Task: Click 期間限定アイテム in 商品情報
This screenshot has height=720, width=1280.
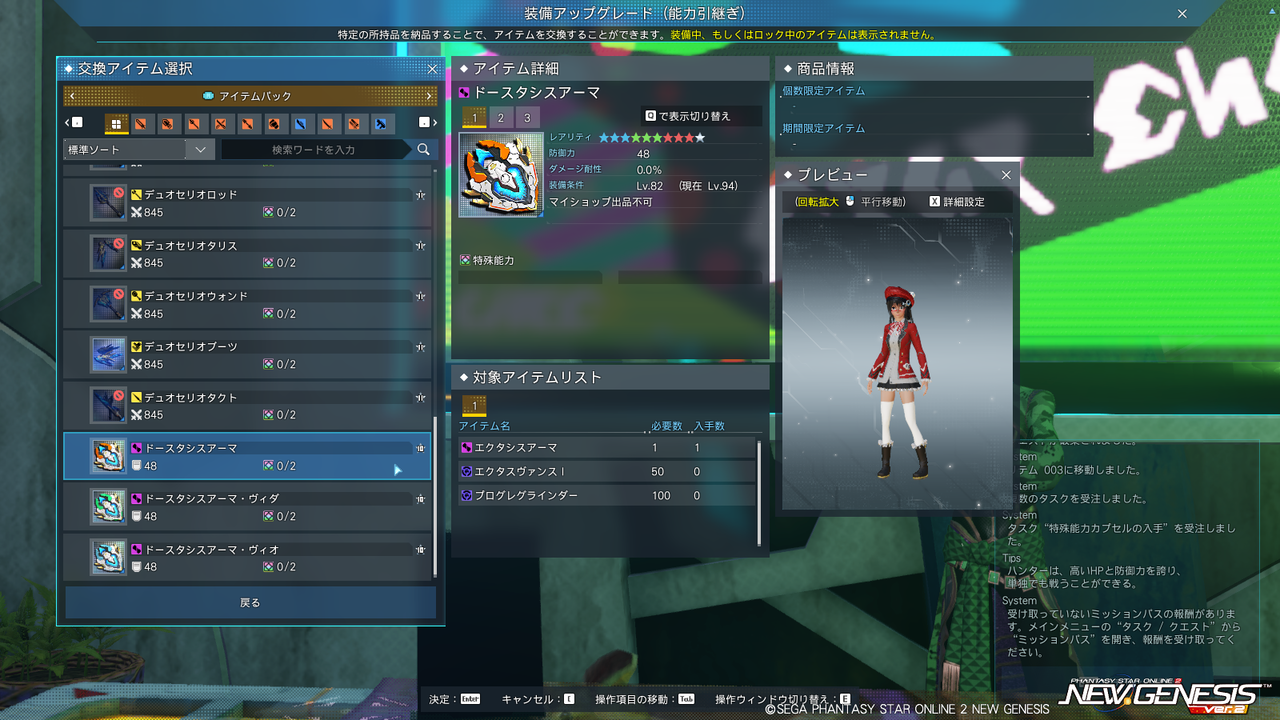Action: pos(824,128)
